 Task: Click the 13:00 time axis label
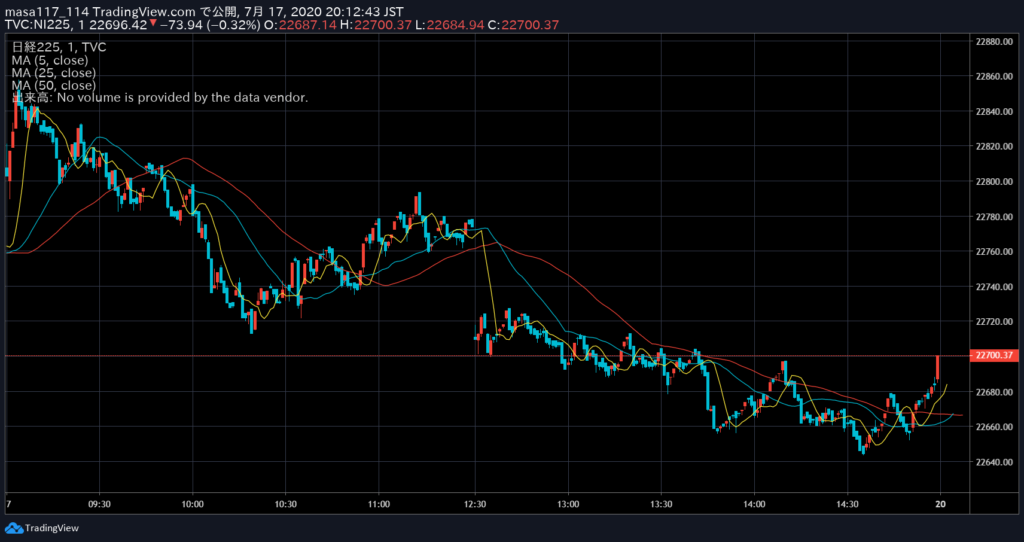click(568, 504)
